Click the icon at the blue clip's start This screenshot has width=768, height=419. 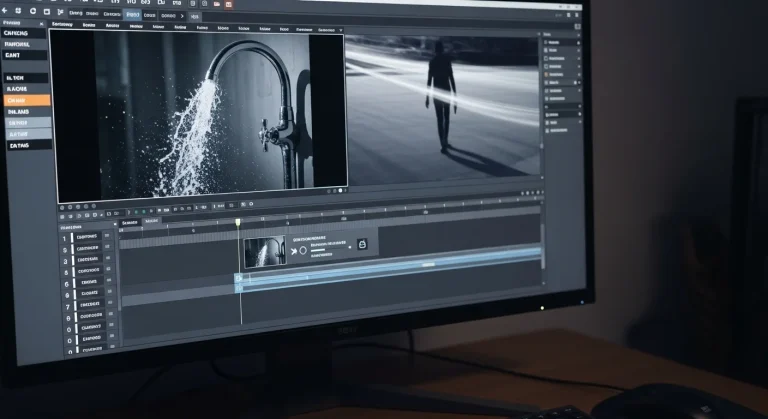[239, 278]
